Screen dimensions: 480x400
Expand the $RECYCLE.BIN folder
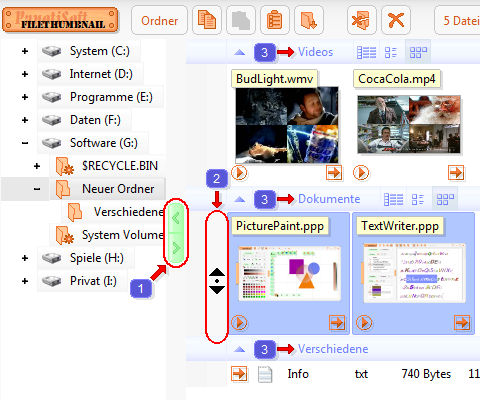click(37, 166)
